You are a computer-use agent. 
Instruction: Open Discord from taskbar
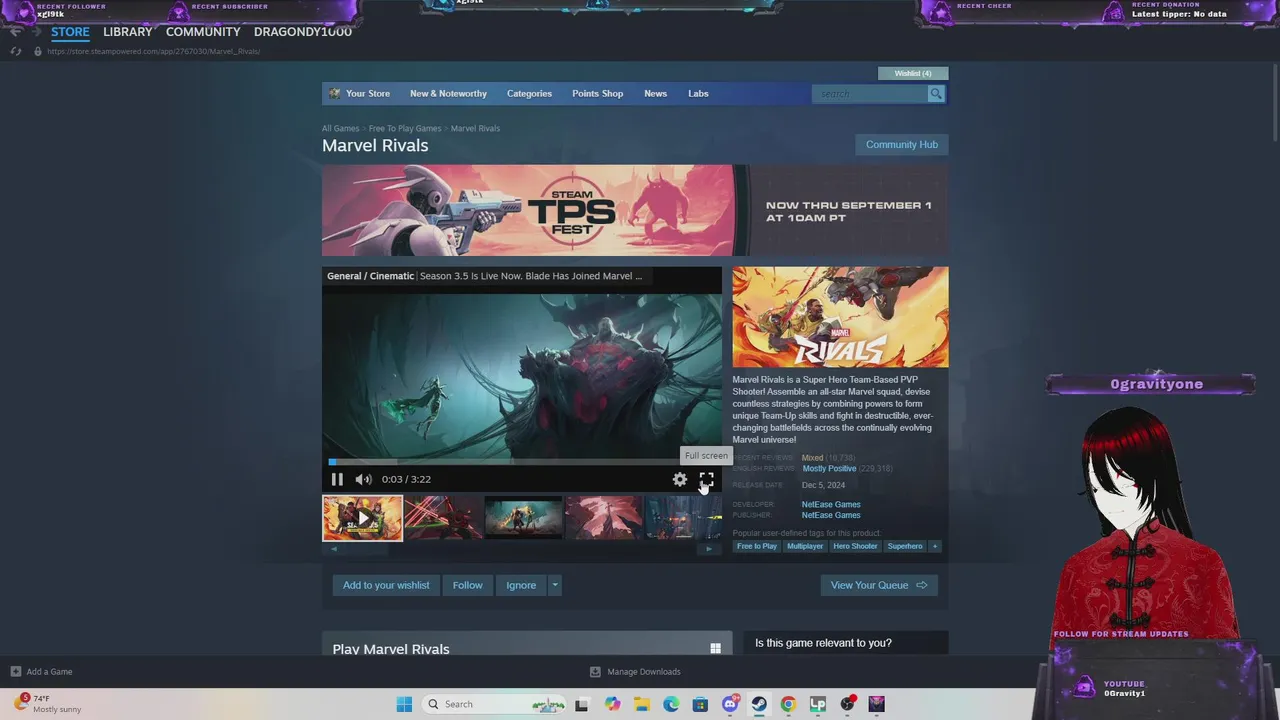coord(730,704)
